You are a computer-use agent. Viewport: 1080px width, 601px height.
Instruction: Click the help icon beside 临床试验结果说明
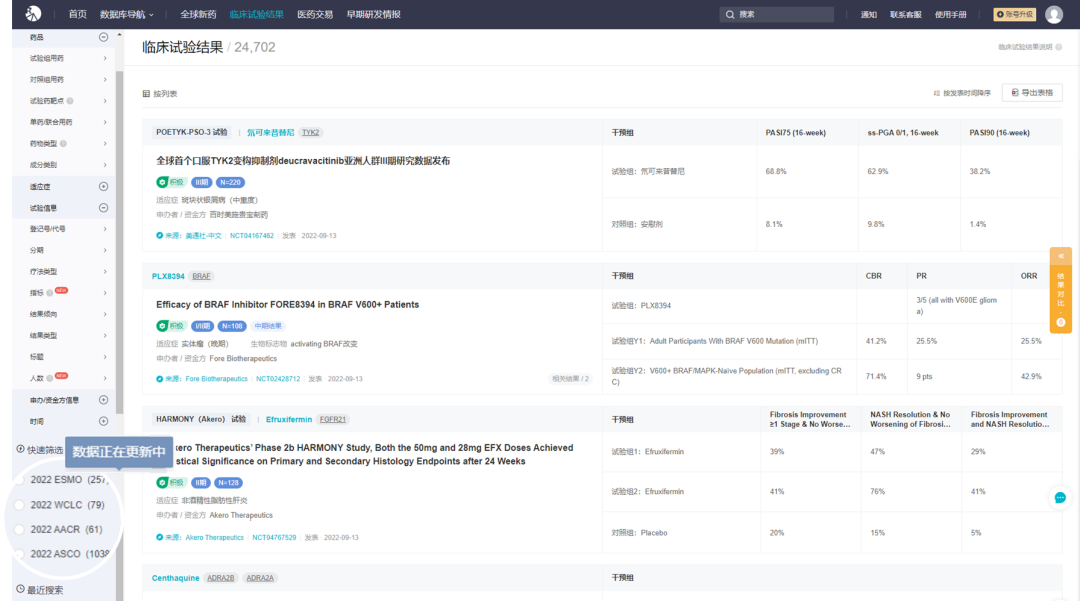pyautogui.click(x=1059, y=47)
